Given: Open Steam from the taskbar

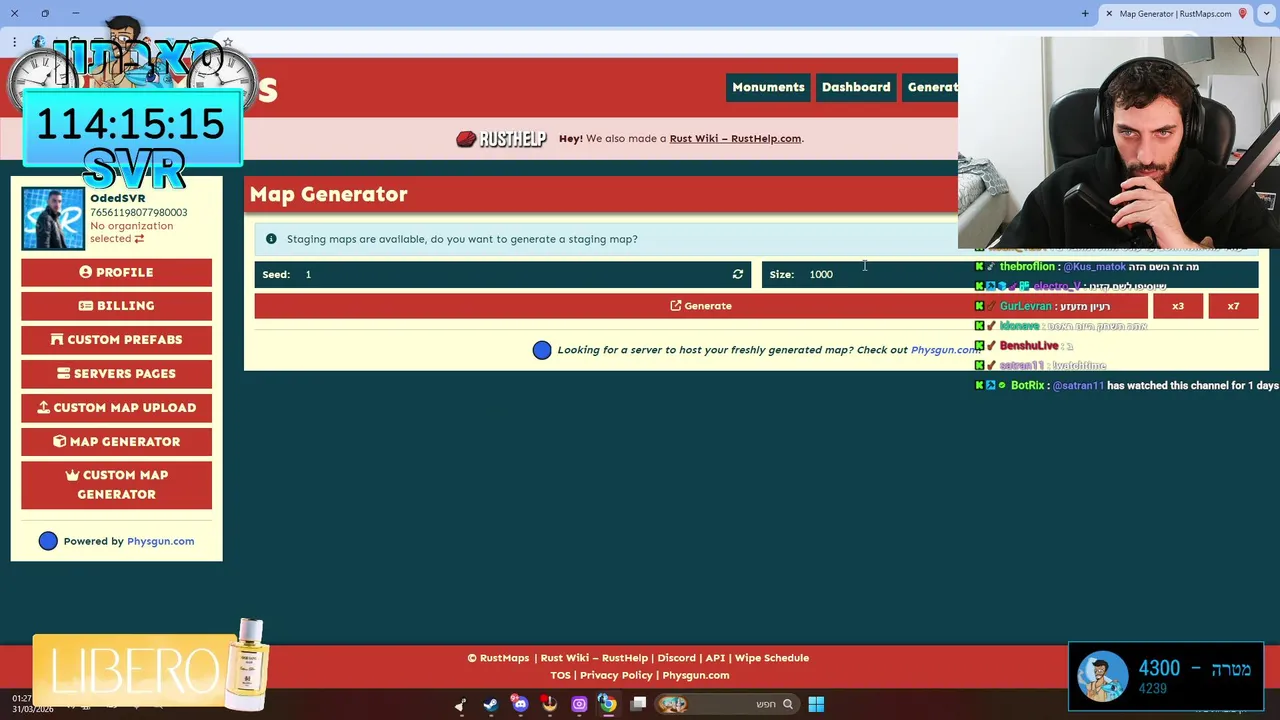Looking at the screenshot, I should pyautogui.click(x=490, y=704).
